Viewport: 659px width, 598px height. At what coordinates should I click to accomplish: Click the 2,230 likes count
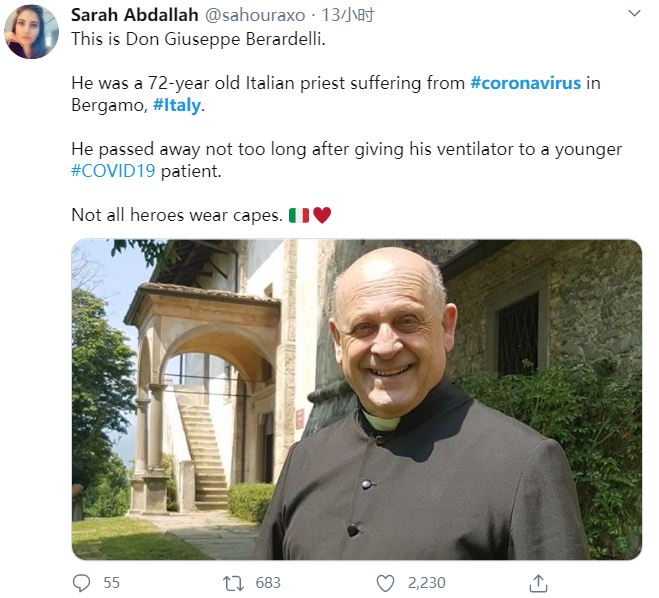(426, 582)
